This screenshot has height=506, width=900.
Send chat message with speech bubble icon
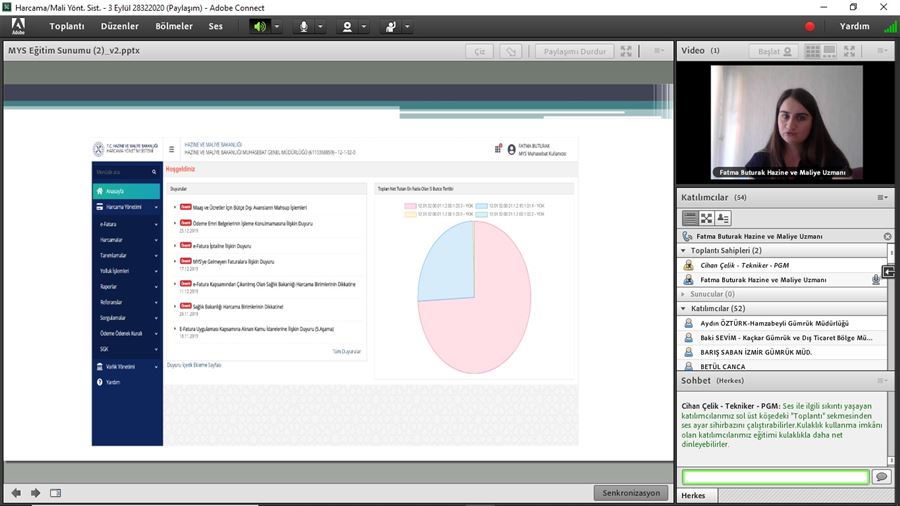tap(880, 477)
